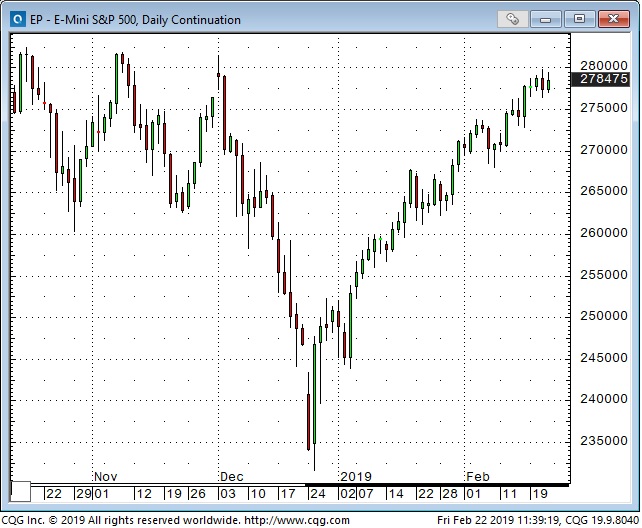
Task: Select the 255000 price scale label
Action: 604,275
